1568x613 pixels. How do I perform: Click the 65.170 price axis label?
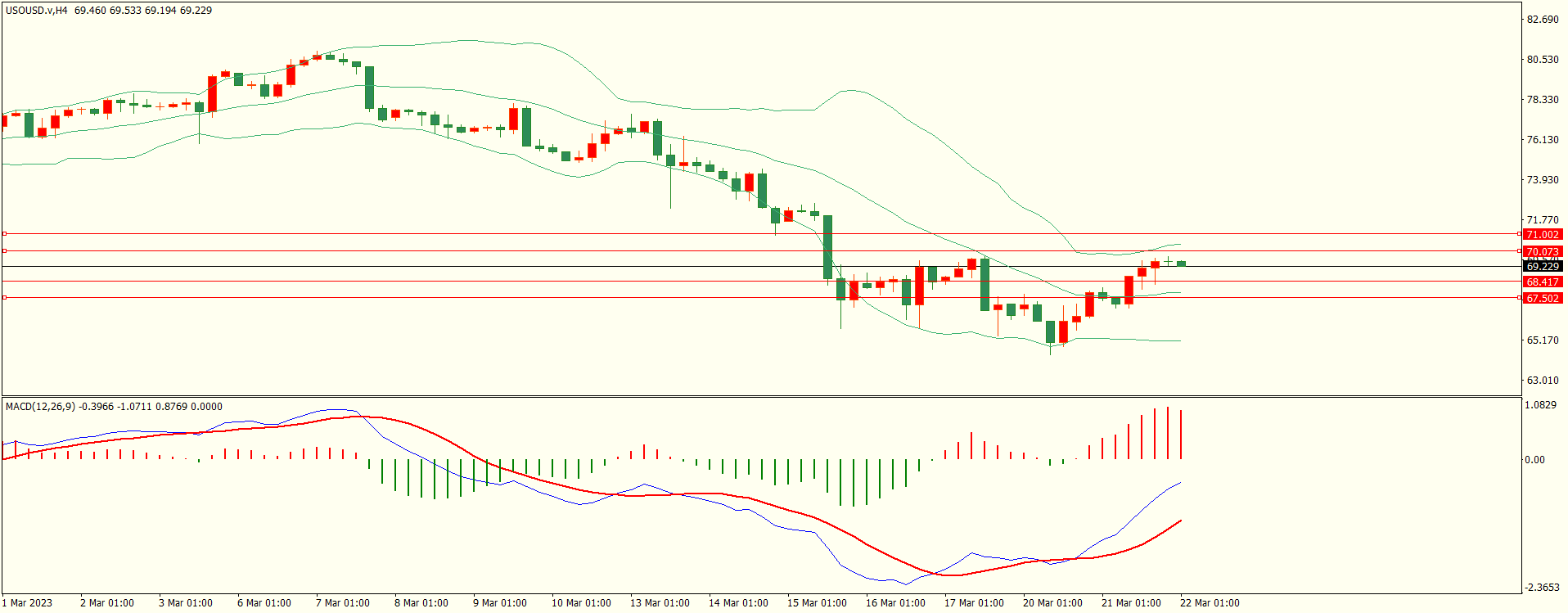coord(1543,340)
